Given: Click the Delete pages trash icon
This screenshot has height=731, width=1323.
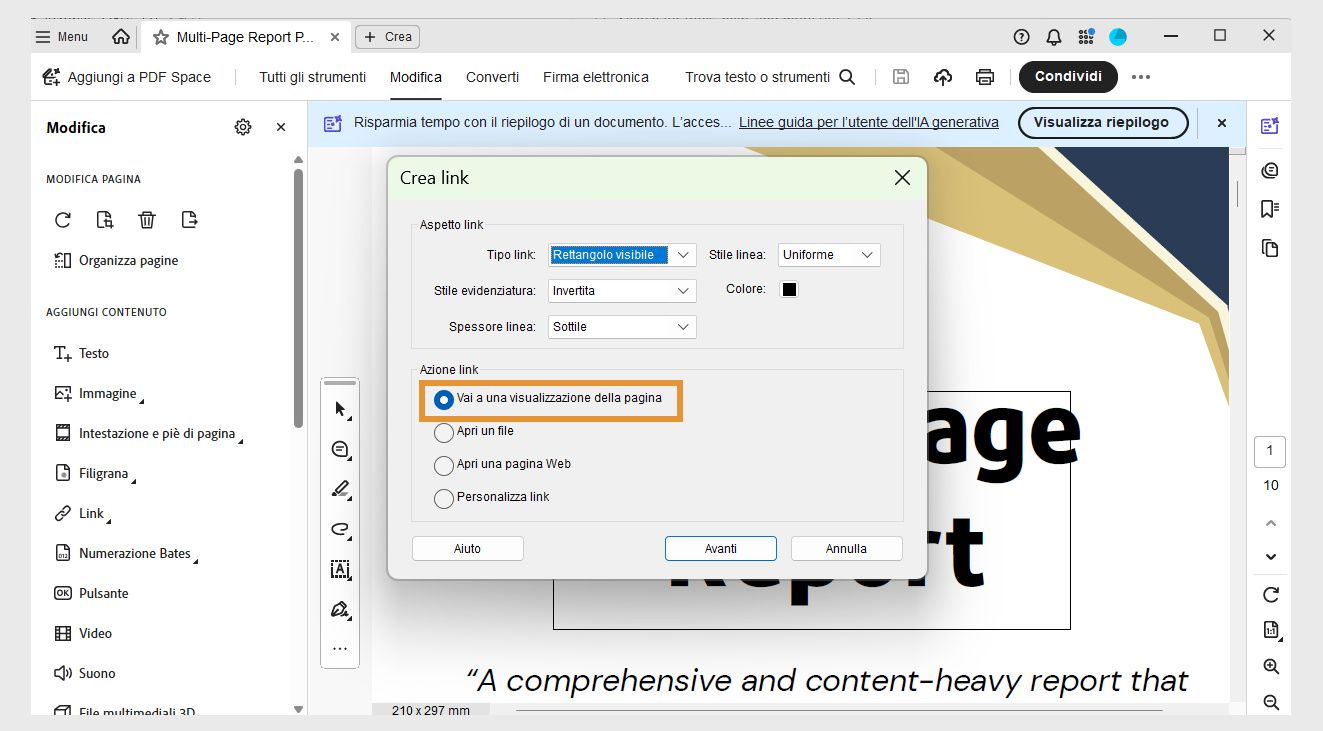Looking at the screenshot, I should 147,219.
